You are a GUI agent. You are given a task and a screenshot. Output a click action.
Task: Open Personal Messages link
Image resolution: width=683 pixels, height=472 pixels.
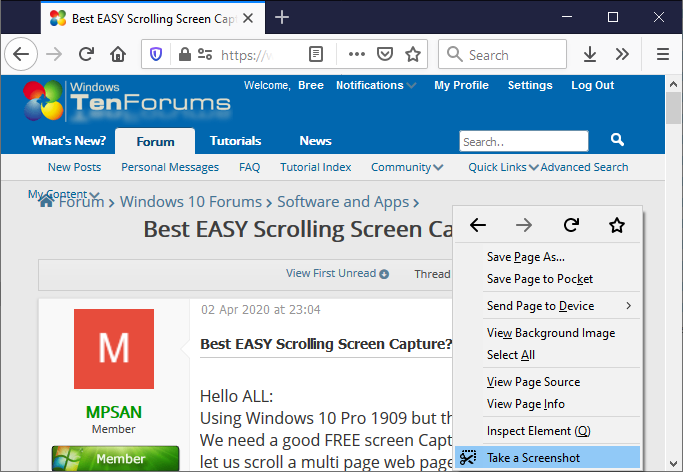coord(170,167)
